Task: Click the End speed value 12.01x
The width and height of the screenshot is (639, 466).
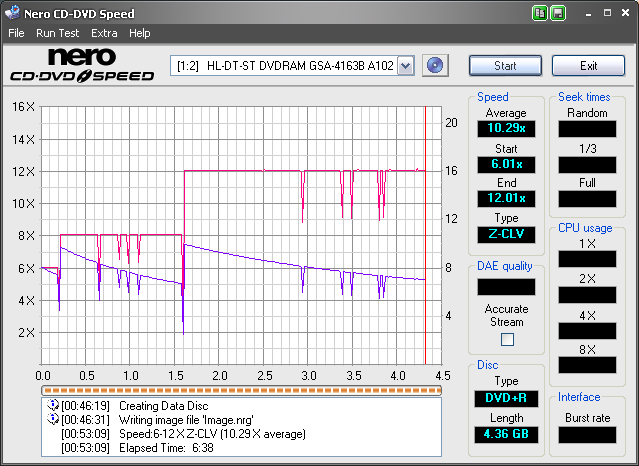Action: coord(506,199)
